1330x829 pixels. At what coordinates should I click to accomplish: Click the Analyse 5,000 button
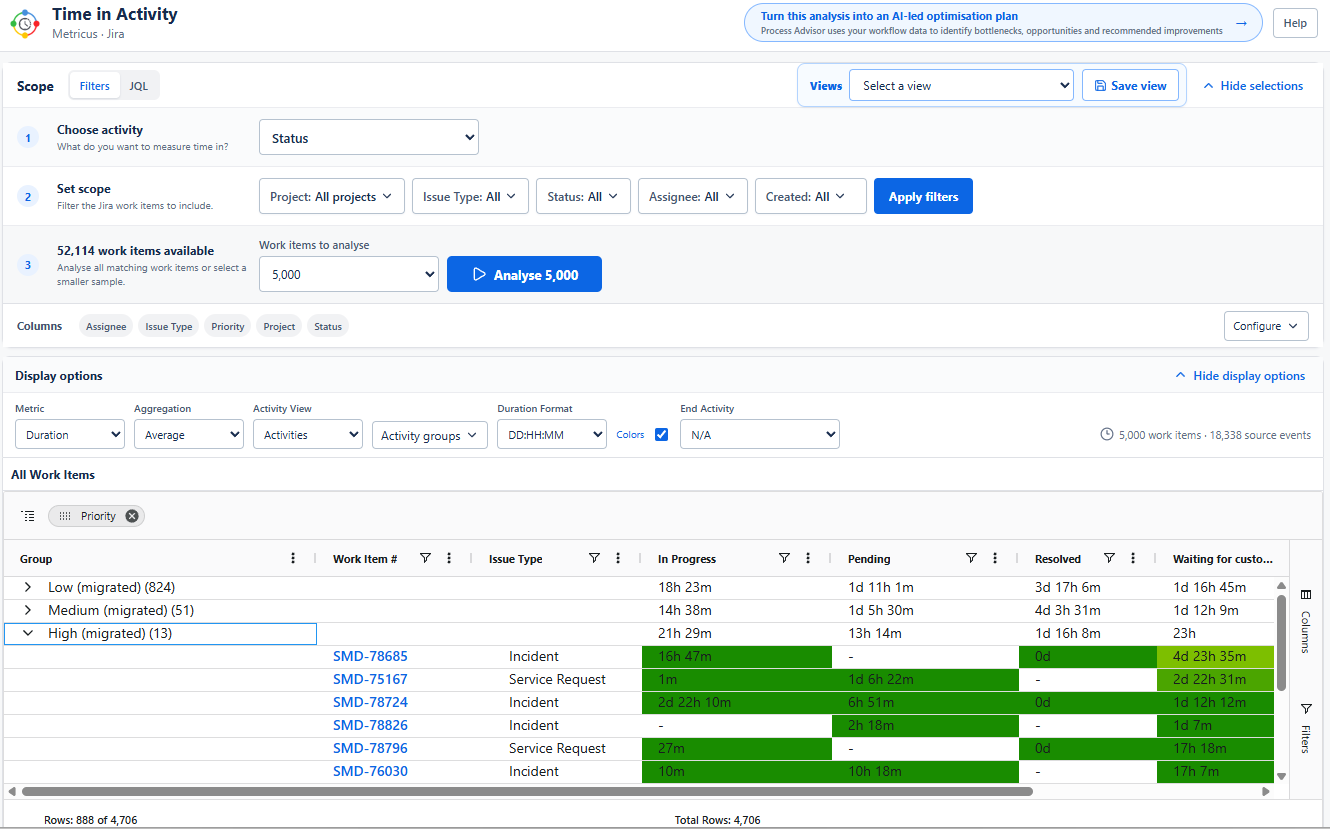pos(524,274)
